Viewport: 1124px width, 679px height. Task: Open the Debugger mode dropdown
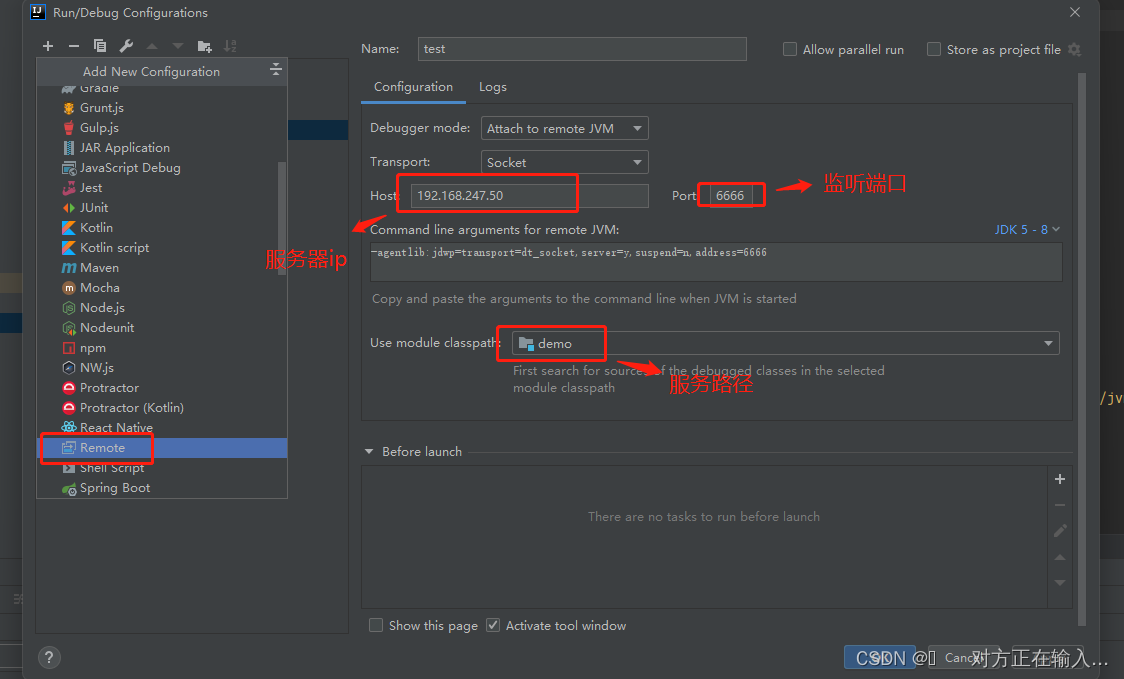point(564,128)
